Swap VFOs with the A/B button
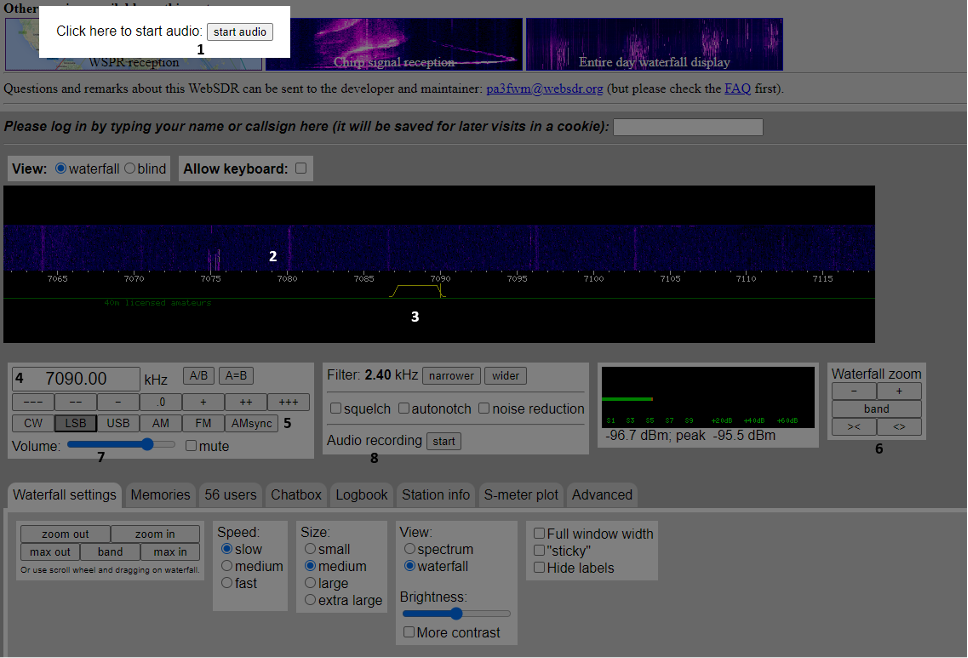 tap(199, 376)
